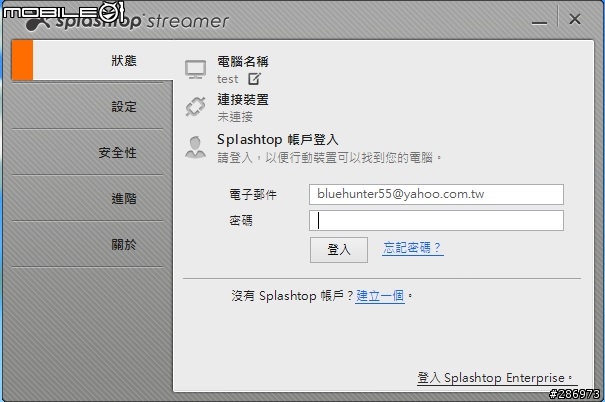Select the 狀態 tab
The image size is (605, 402).
[92, 60]
